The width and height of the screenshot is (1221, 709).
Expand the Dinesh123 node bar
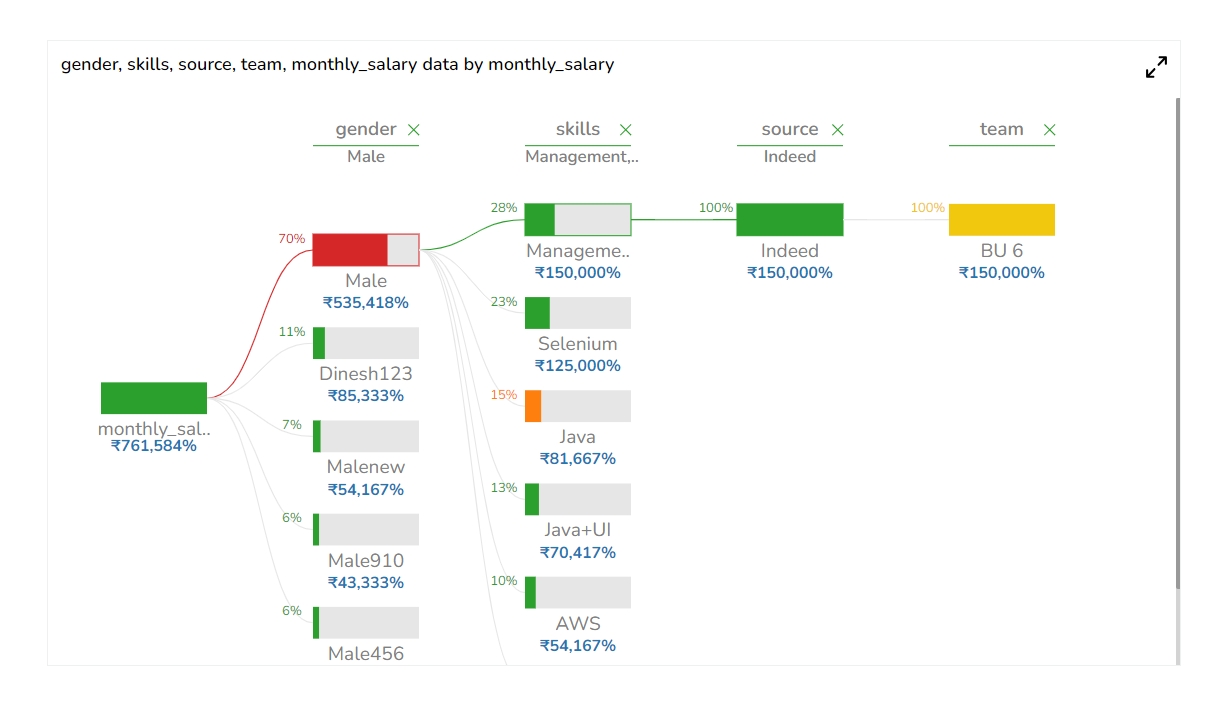click(365, 343)
